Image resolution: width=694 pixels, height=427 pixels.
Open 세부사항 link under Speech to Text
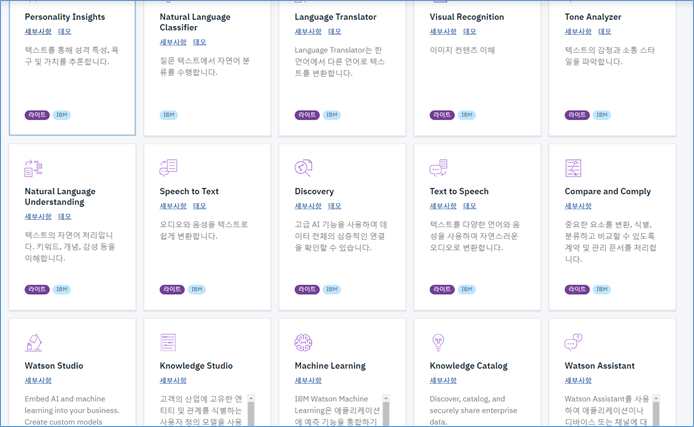point(173,206)
